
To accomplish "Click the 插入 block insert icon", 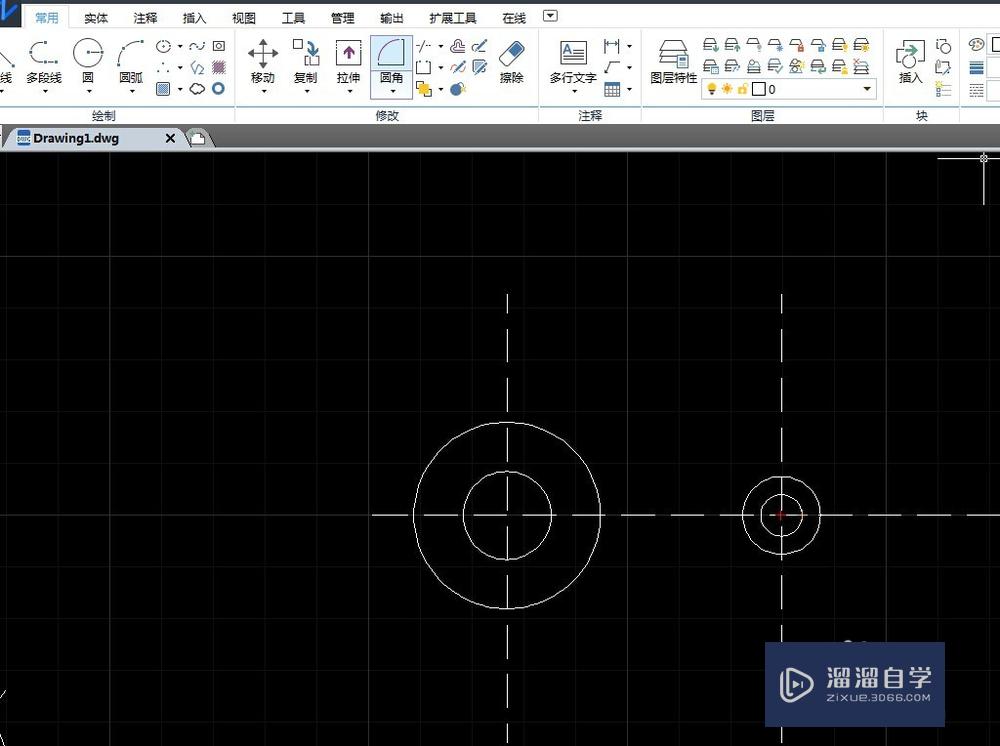I will [x=911, y=62].
